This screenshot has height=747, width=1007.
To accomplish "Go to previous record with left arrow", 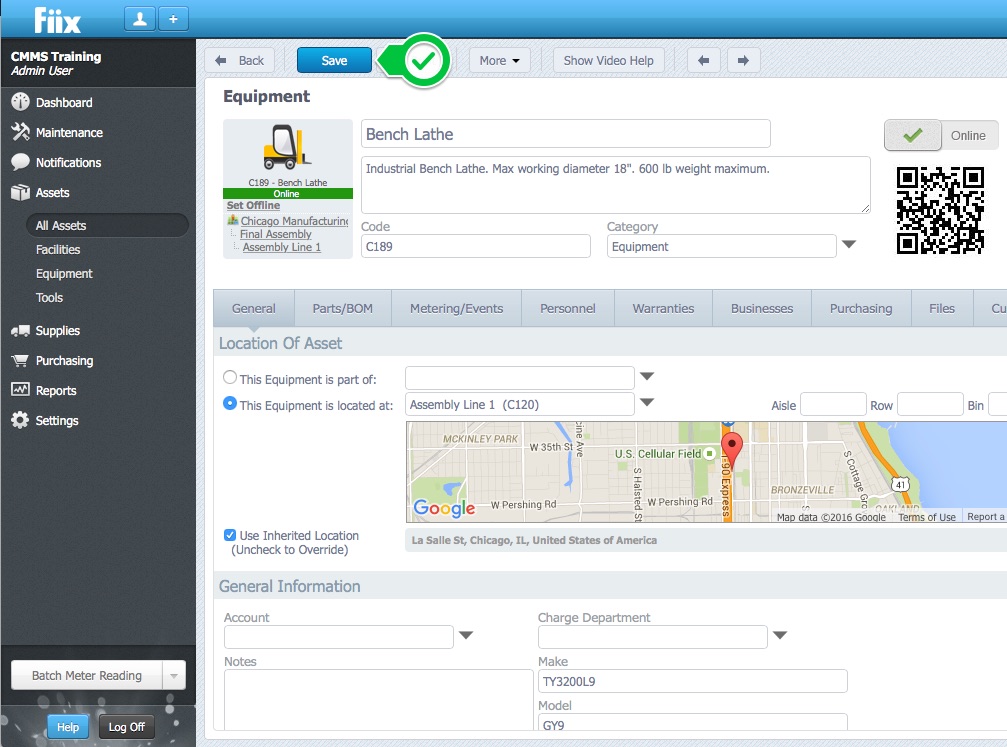I will point(704,60).
